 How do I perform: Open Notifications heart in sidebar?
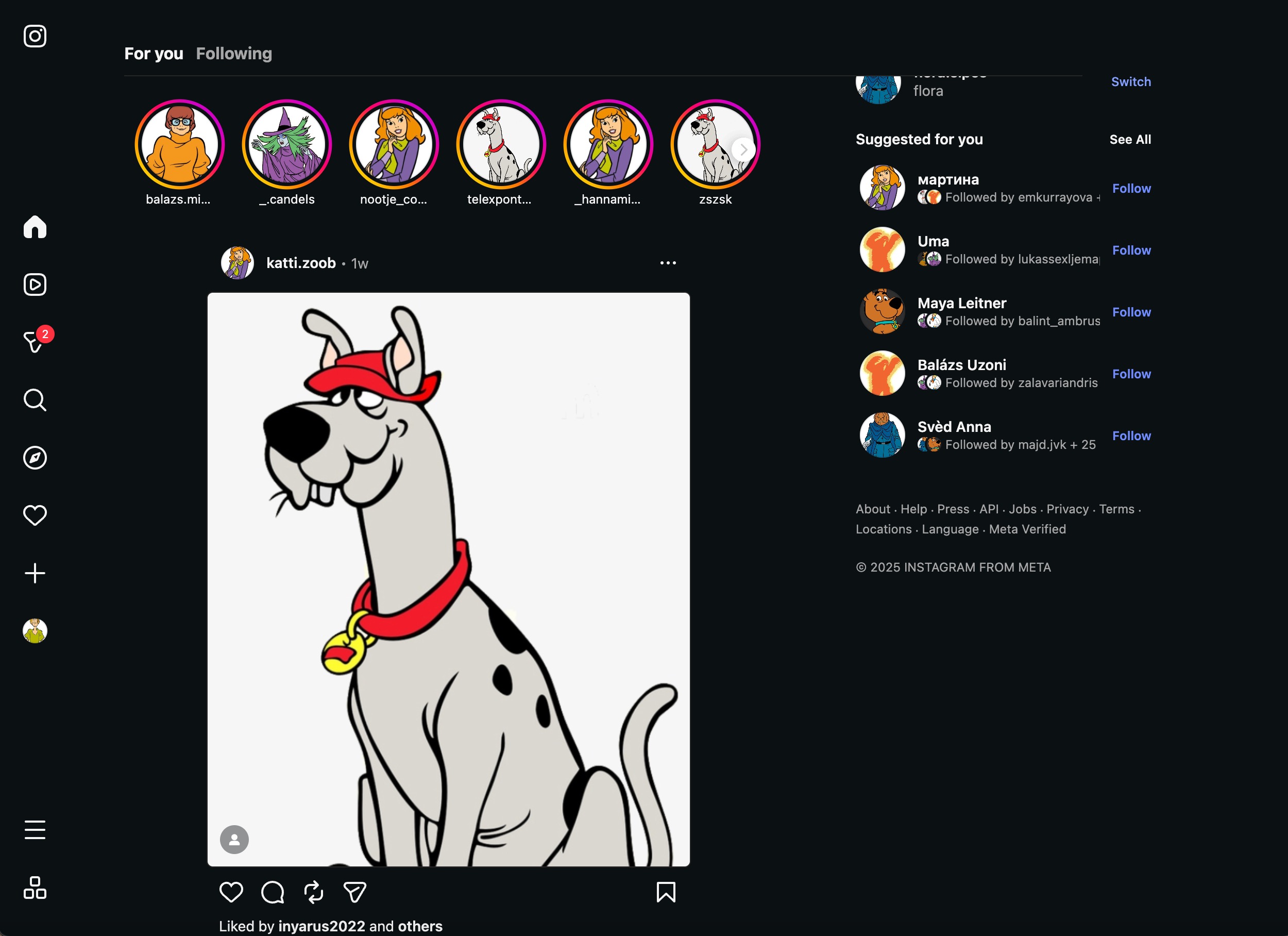point(35,515)
